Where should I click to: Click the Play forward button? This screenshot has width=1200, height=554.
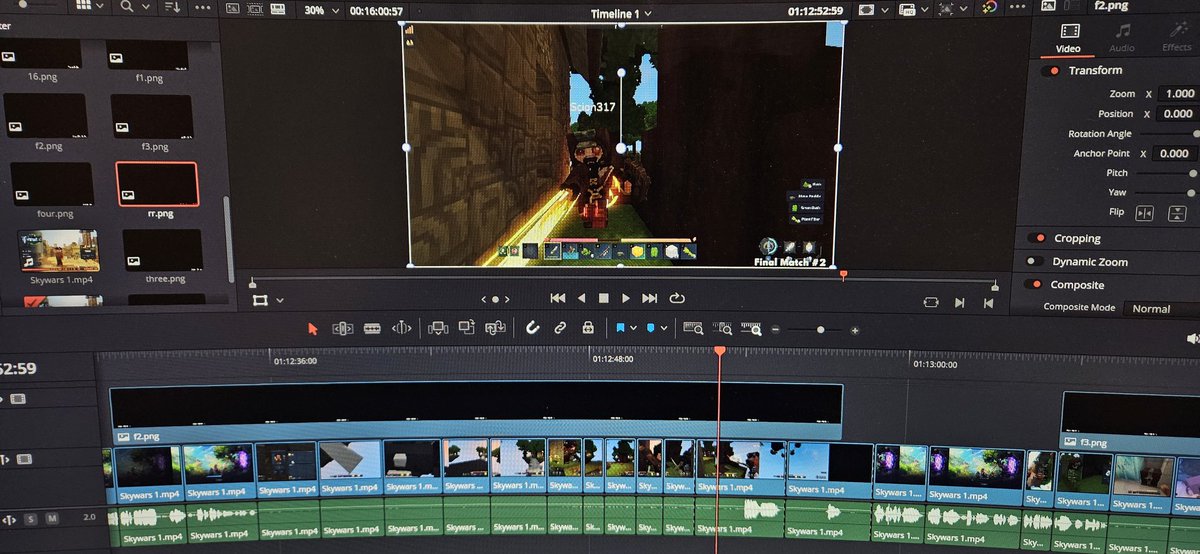(626, 298)
